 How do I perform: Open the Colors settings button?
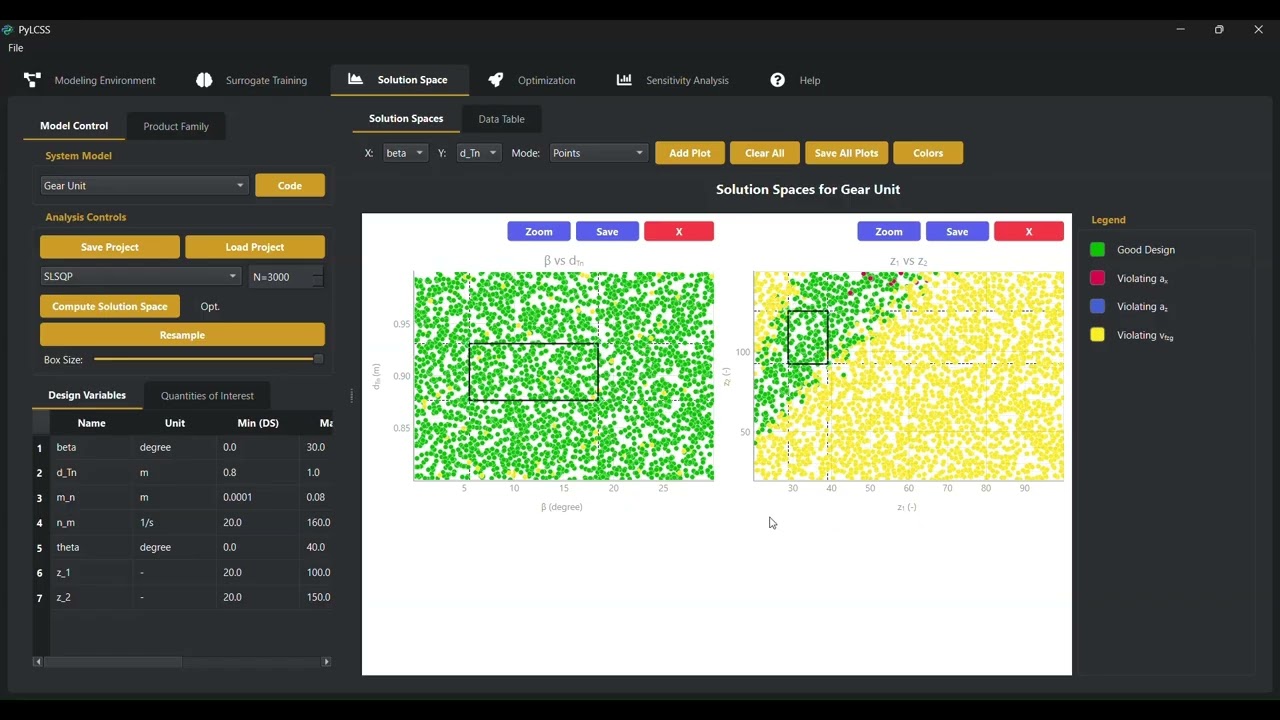pos(928,153)
